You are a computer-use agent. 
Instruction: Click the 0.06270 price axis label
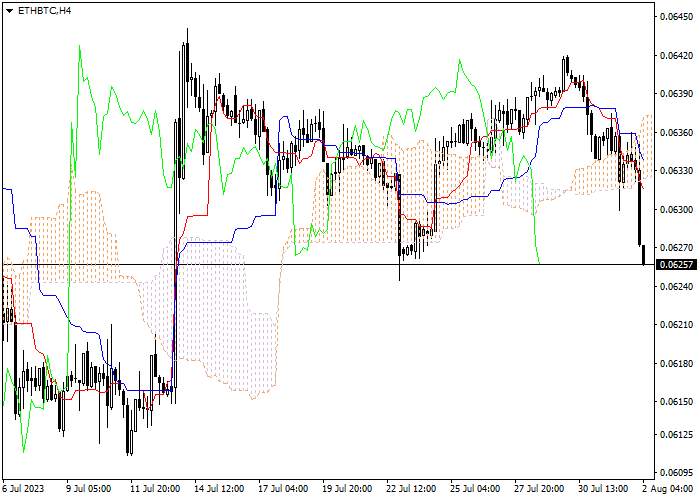(x=677, y=247)
